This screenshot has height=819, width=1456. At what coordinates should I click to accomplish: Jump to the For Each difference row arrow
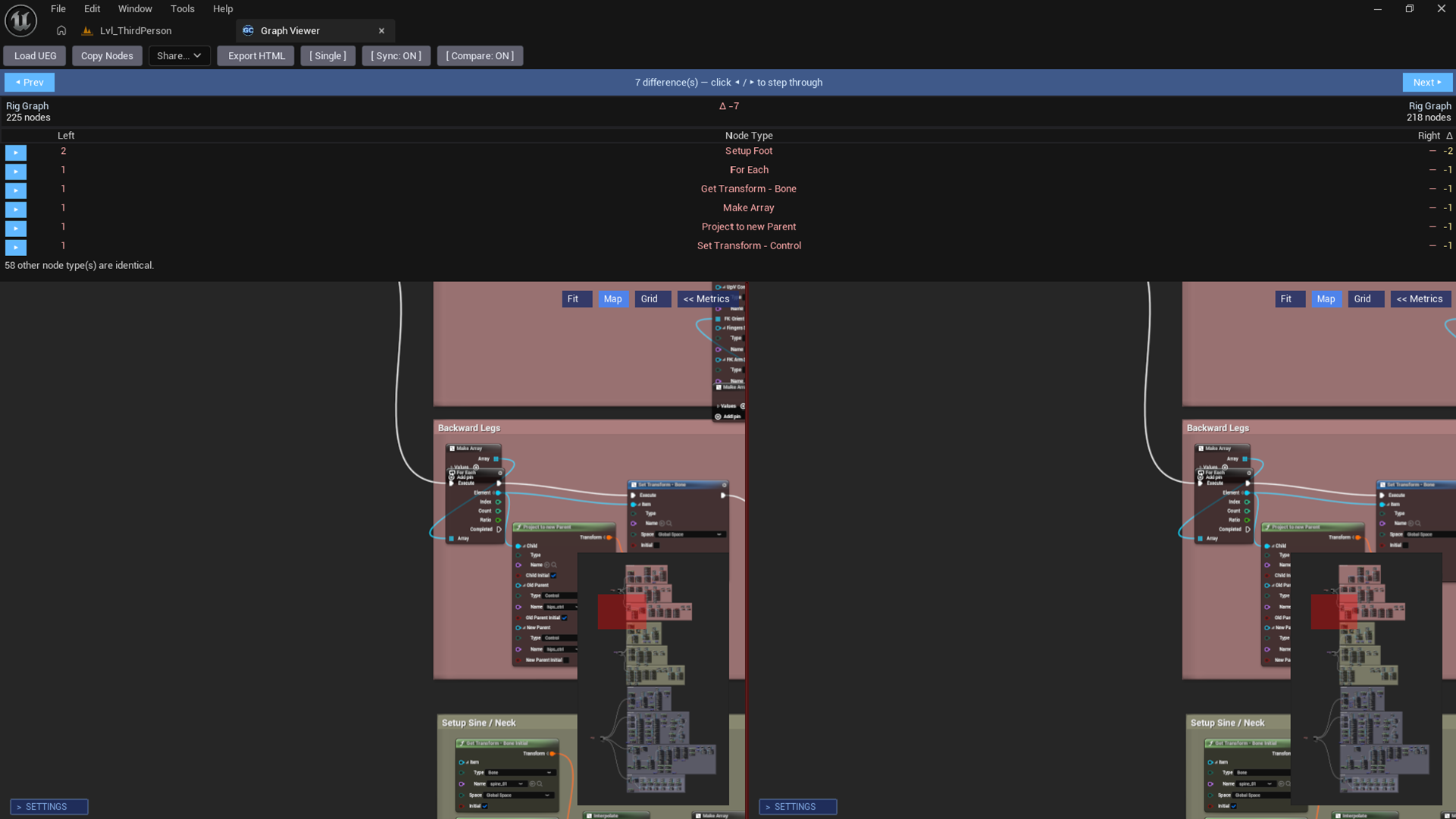[15, 171]
